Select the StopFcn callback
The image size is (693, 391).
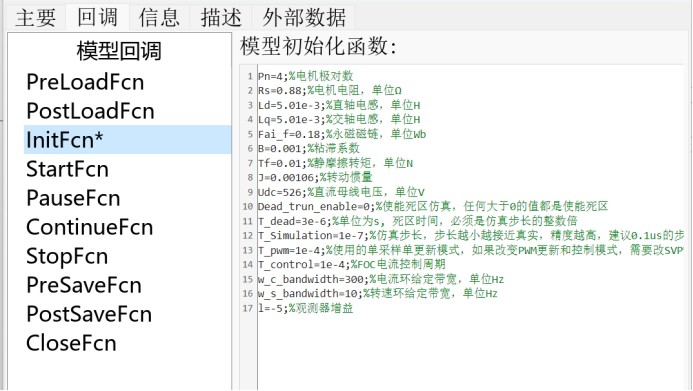tap(67, 256)
